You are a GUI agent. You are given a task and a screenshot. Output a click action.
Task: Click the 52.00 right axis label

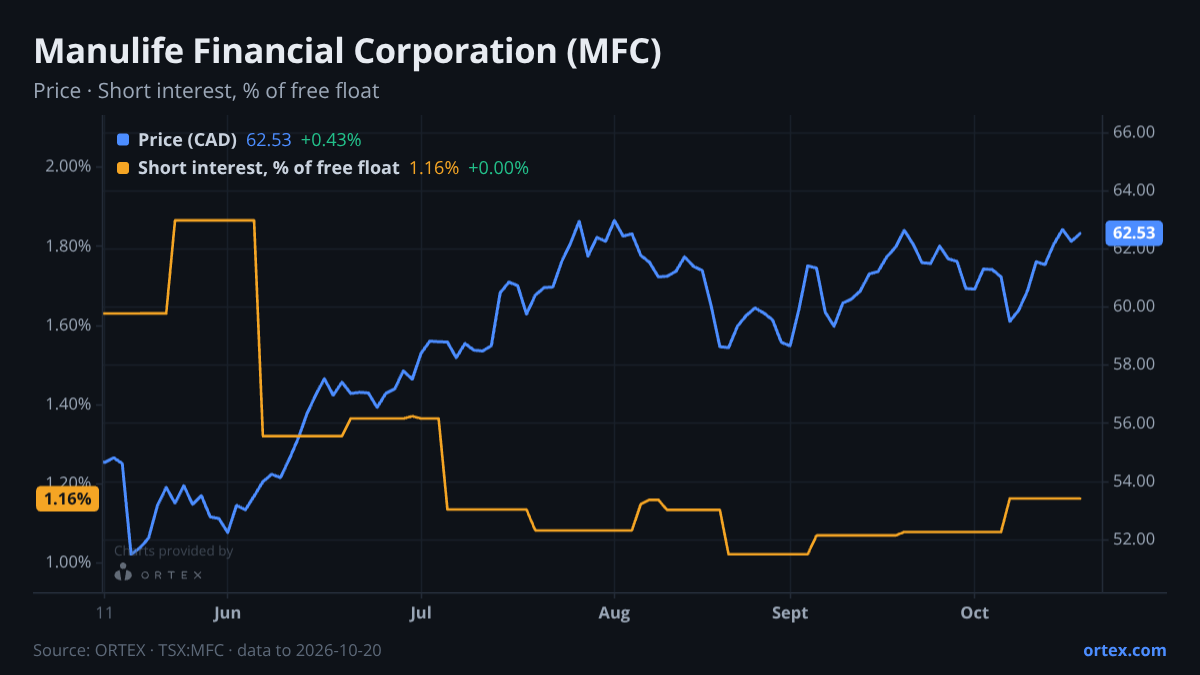tap(1134, 539)
